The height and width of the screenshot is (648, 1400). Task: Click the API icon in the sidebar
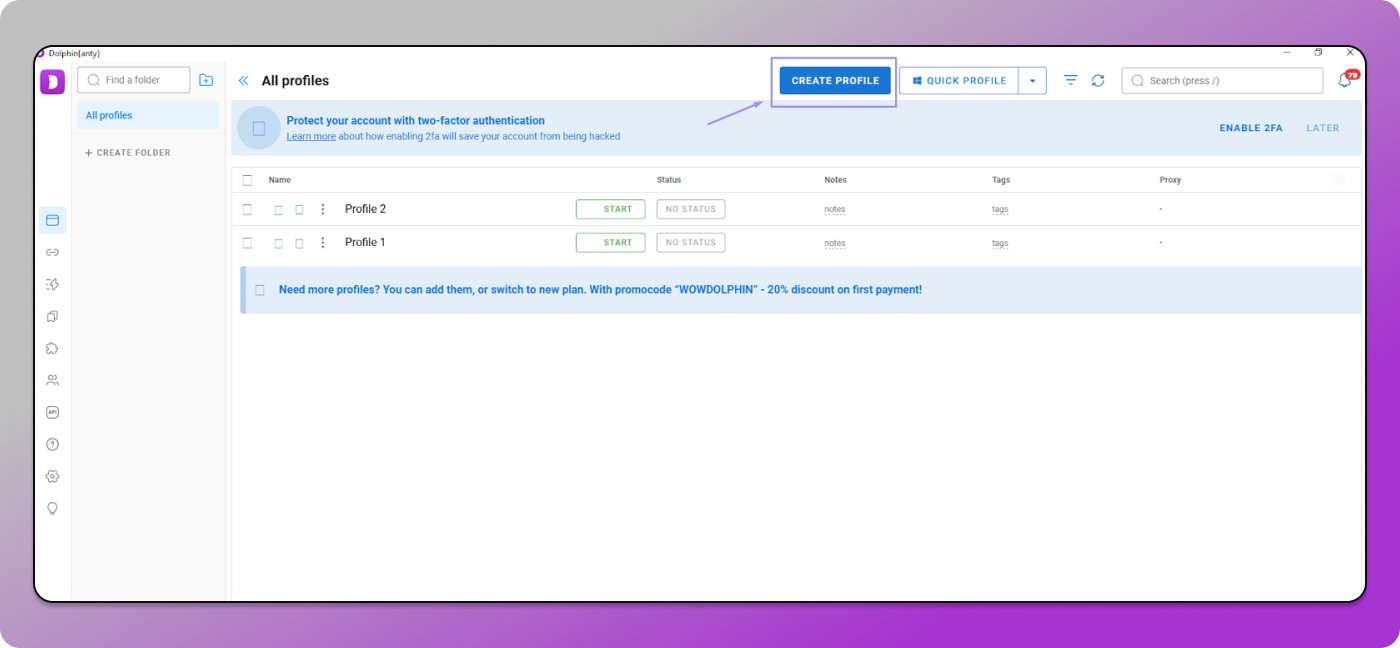coord(52,412)
